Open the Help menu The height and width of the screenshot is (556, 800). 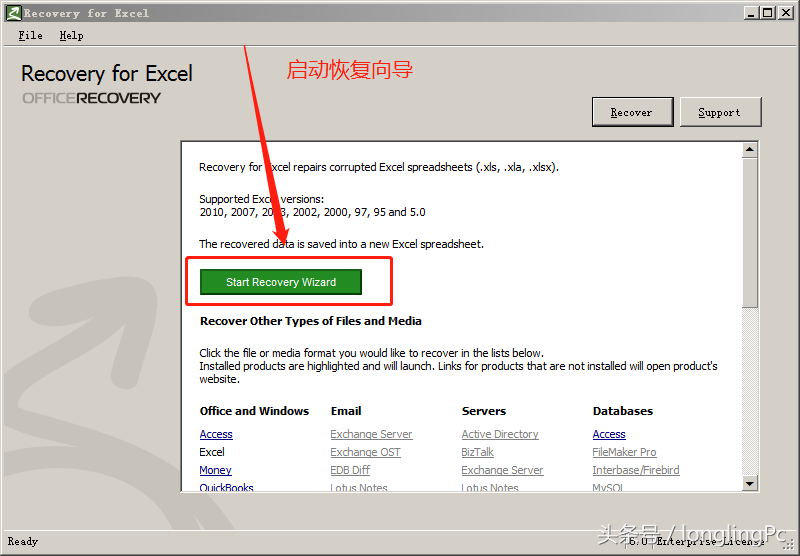[x=71, y=35]
